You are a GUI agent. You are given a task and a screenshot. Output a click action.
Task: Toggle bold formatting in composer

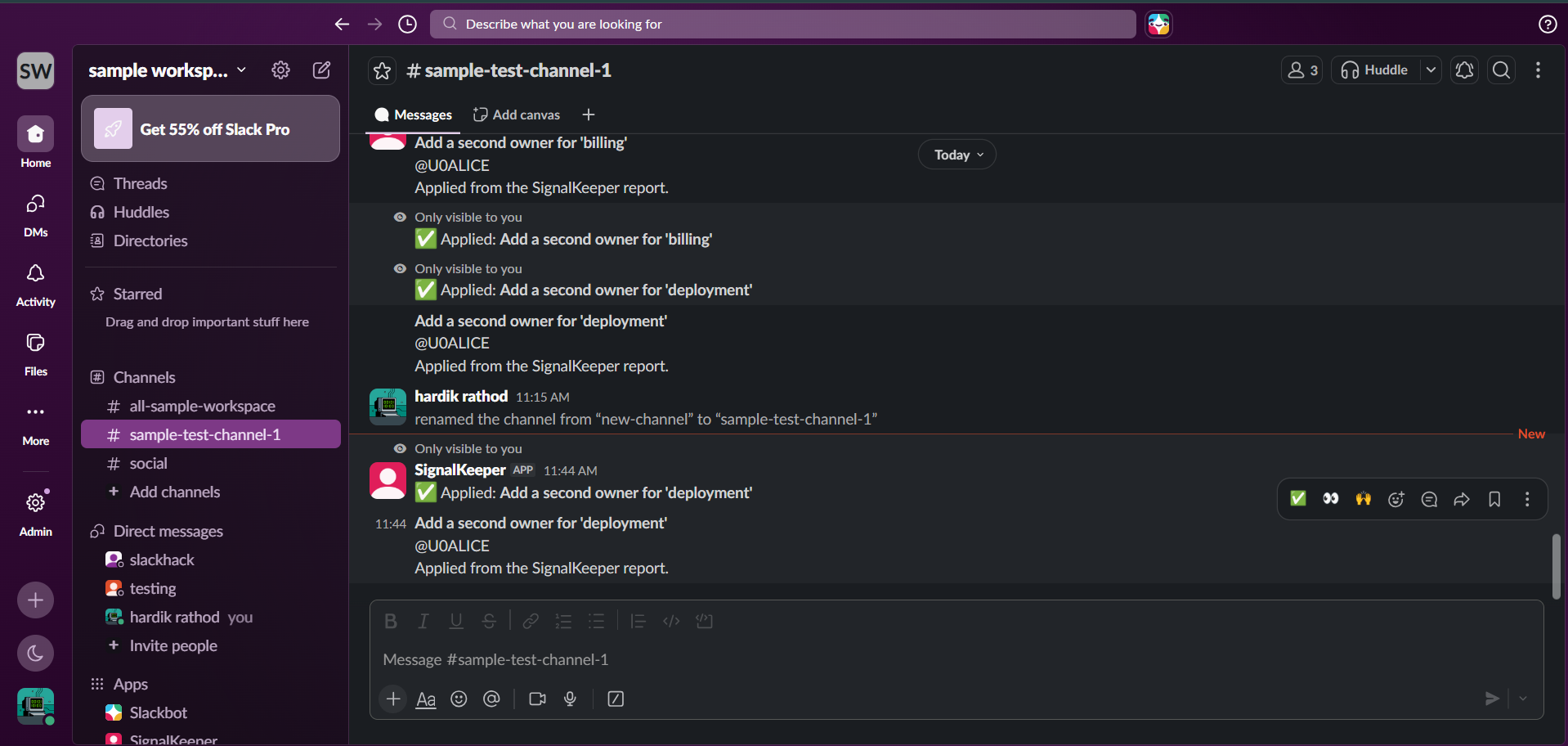coord(391,622)
